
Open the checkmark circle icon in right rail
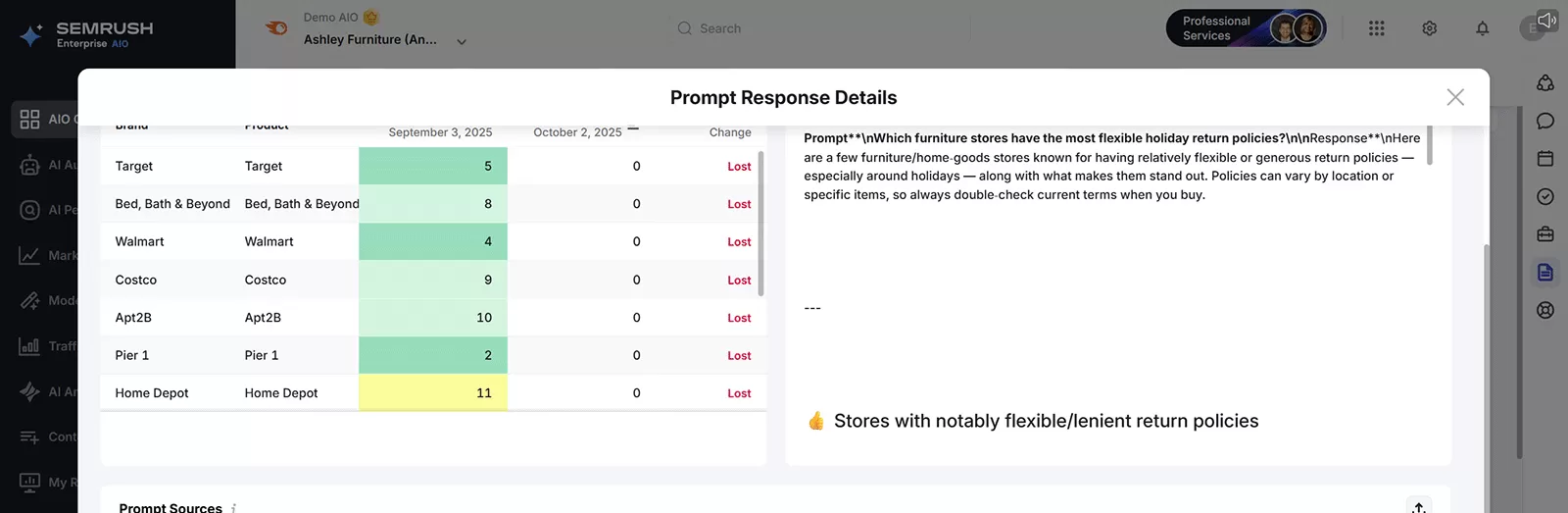[1545, 196]
